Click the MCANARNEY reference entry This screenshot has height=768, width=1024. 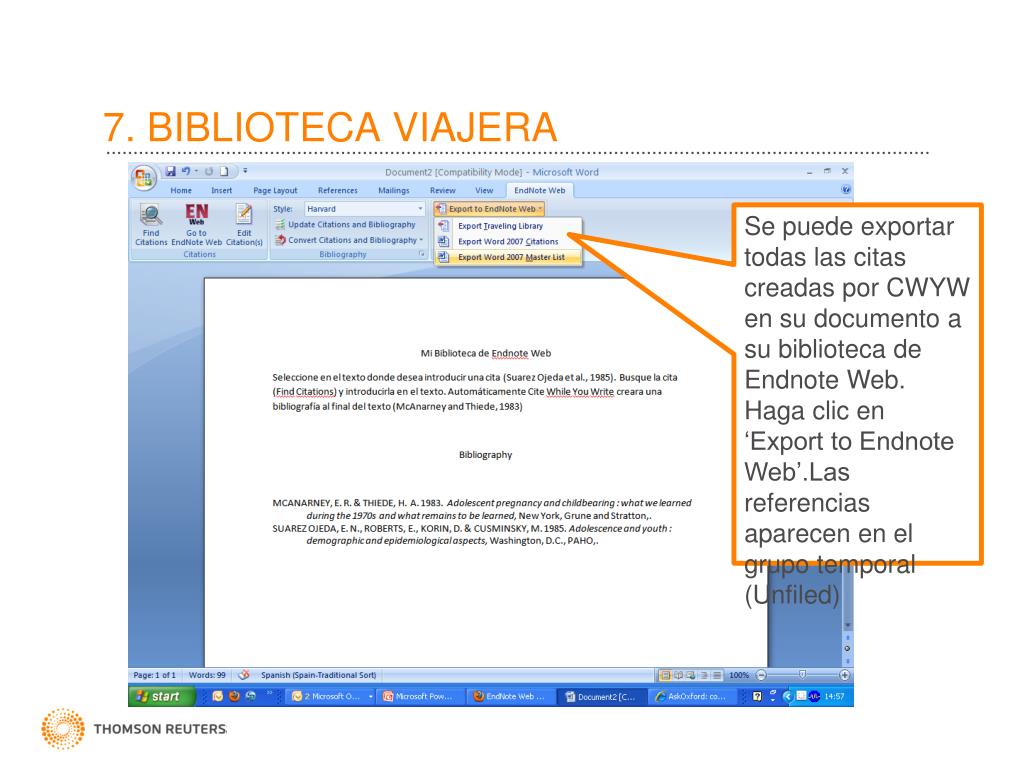click(x=482, y=509)
